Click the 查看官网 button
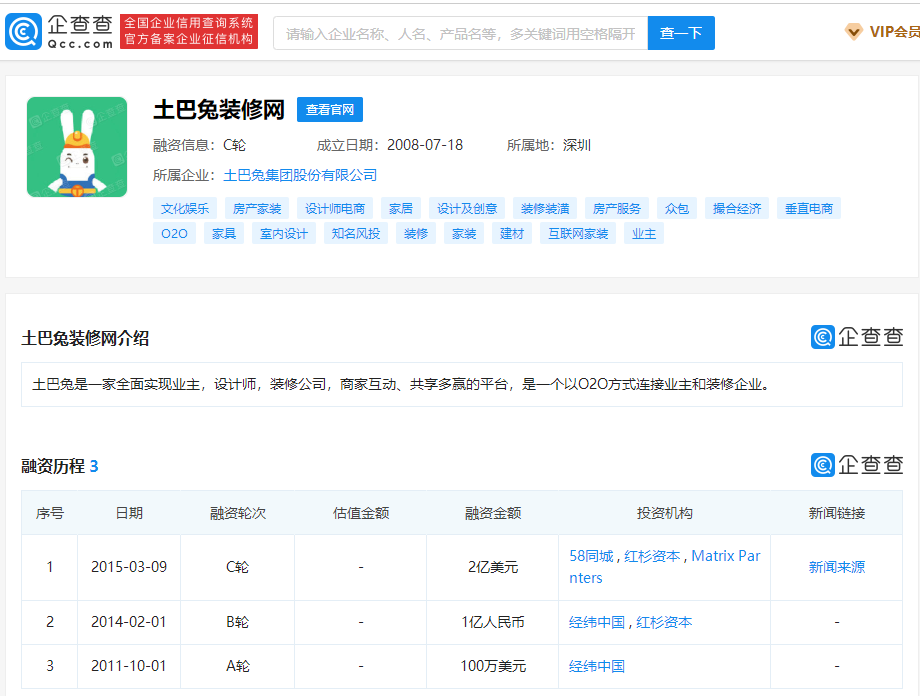This screenshot has height=696, width=920. coord(330,110)
